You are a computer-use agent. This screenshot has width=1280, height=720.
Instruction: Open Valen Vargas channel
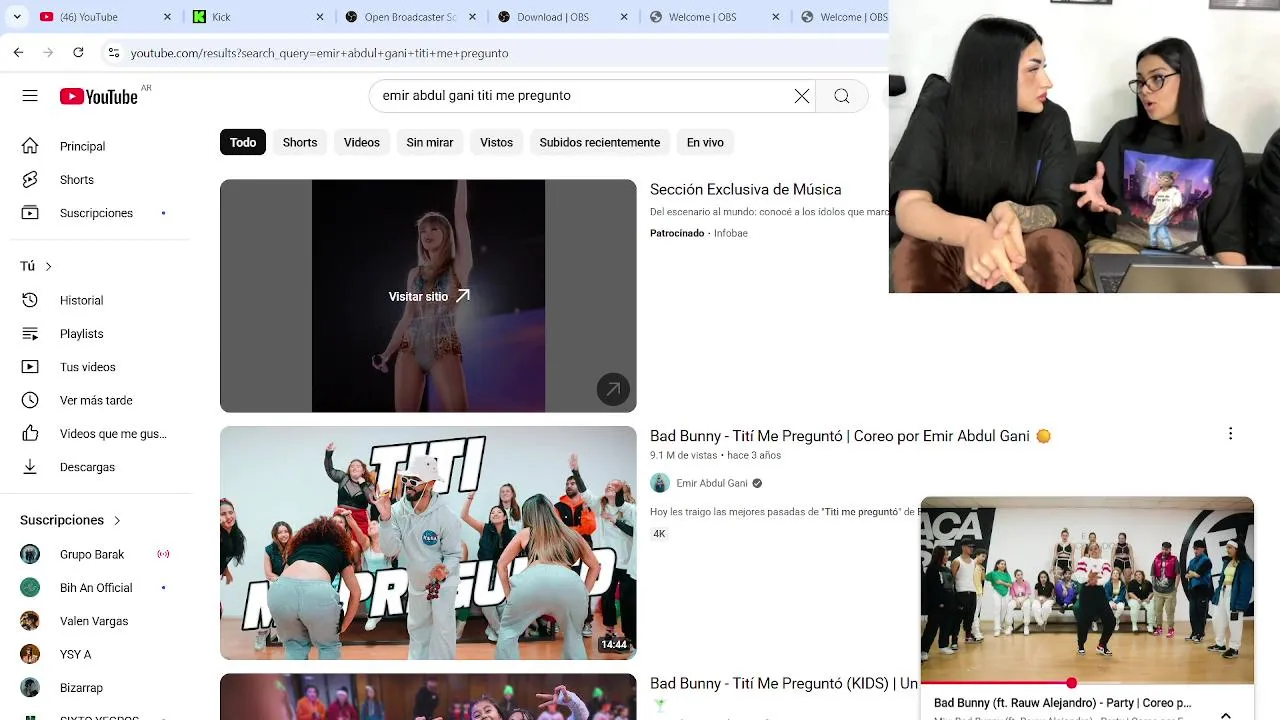95,621
